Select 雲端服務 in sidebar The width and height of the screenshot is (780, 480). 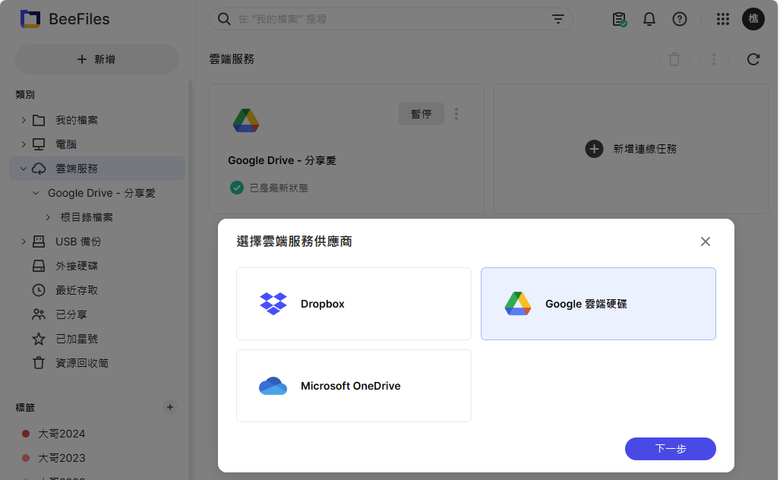point(97,169)
